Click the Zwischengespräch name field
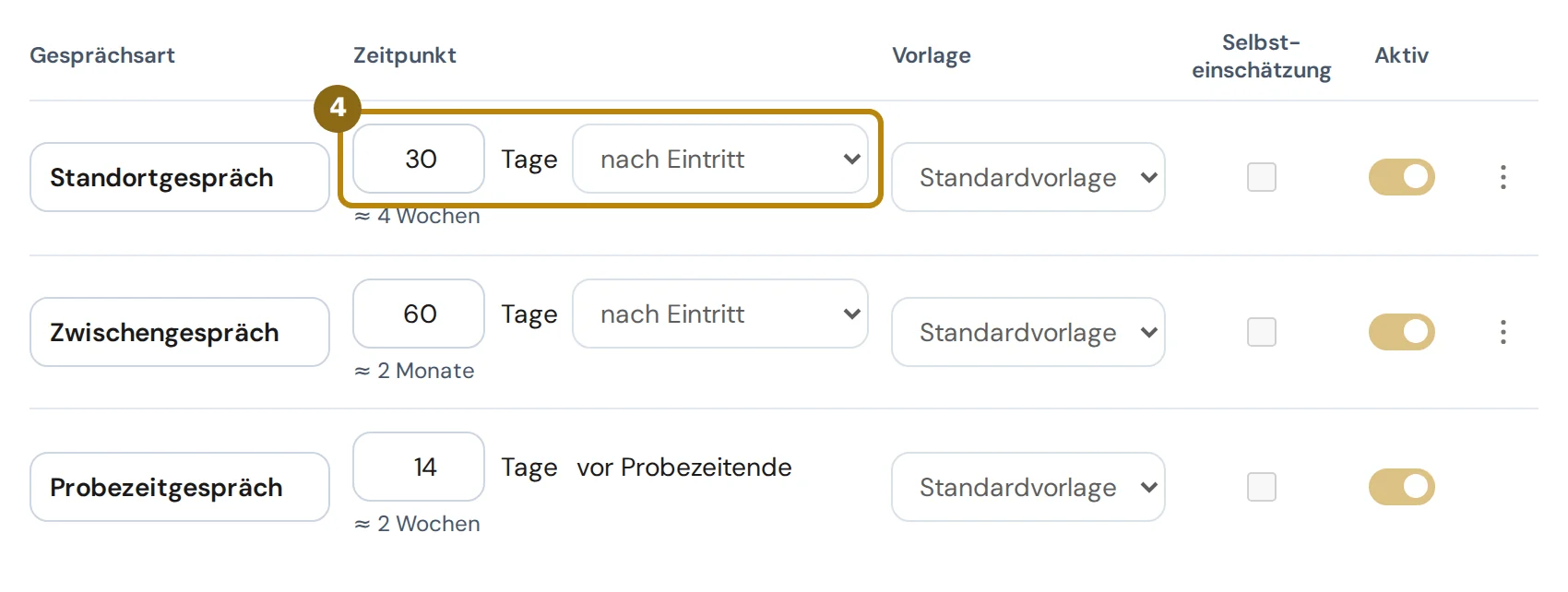1568x592 pixels. (180, 332)
